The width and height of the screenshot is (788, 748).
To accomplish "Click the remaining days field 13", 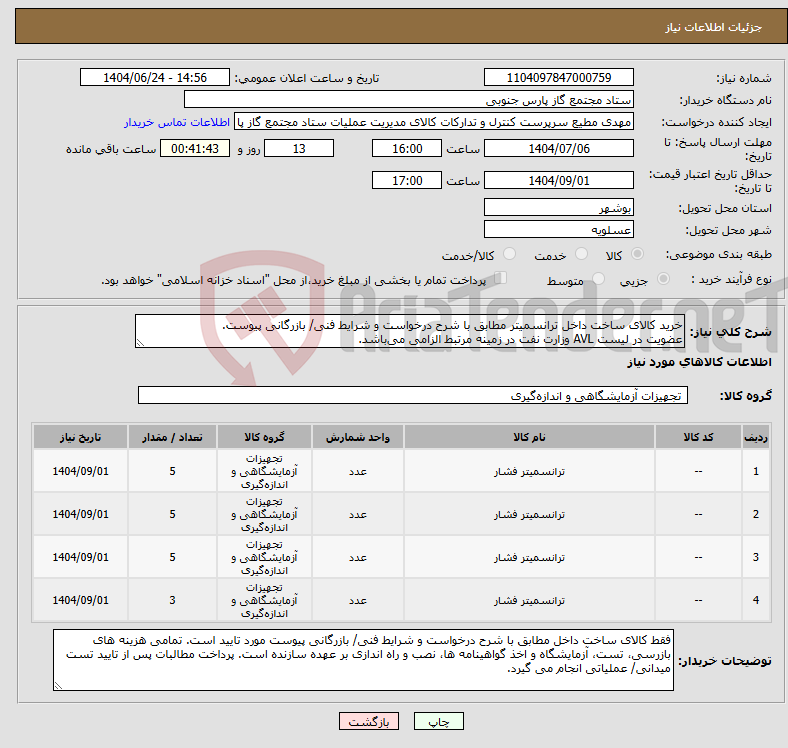I will click(299, 148).
